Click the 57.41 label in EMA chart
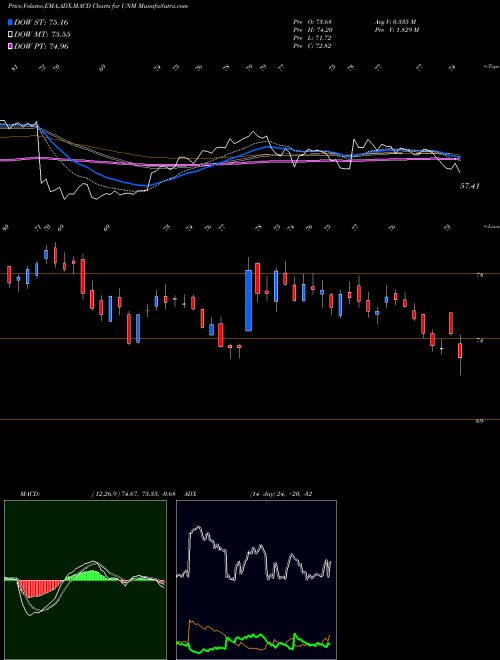This screenshot has height=660, width=500. pyautogui.click(x=470, y=186)
